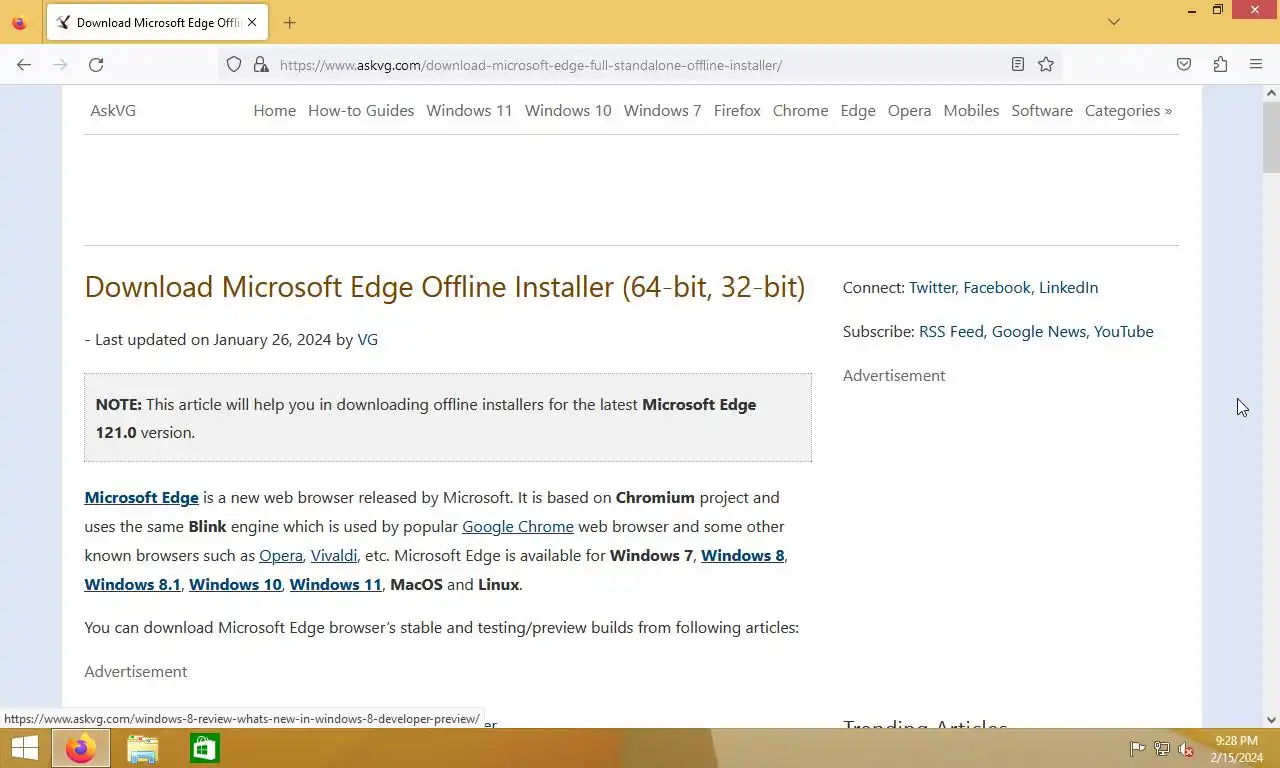Open bold Microsoft Edge article link

coord(141,498)
